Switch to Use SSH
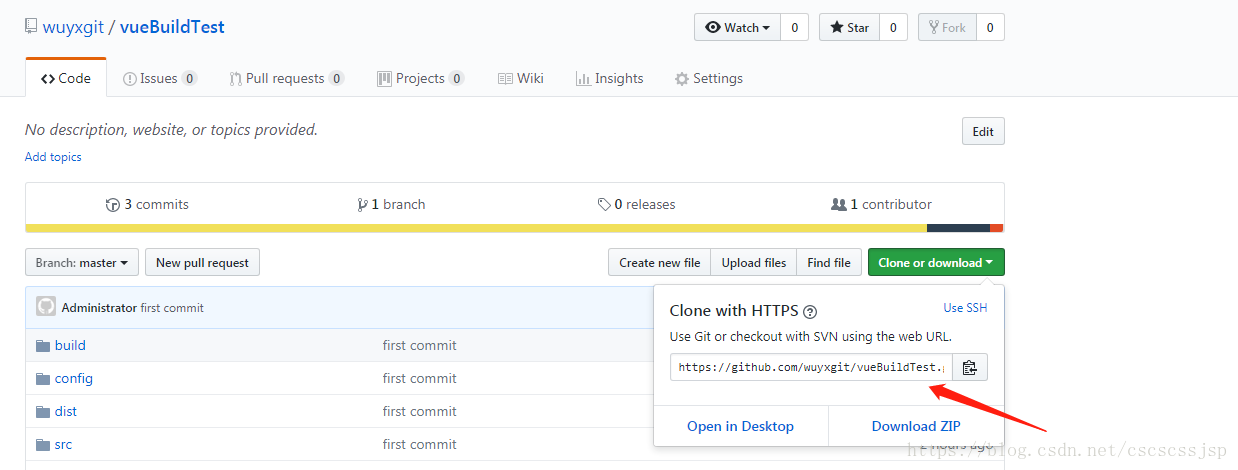Viewport: 1238px width, 470px height. tap(965, 308)
